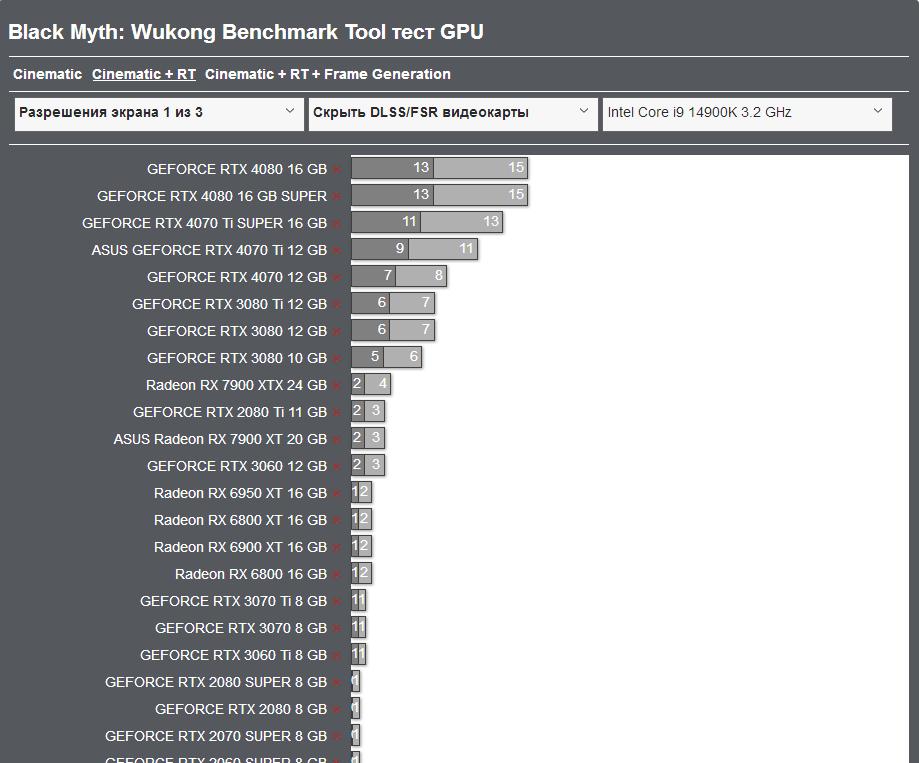Screen dimensions: 919x763
Task: Open the Разрешения экрана 1 из 3 dropdown
Action: [x=159, y=114]
